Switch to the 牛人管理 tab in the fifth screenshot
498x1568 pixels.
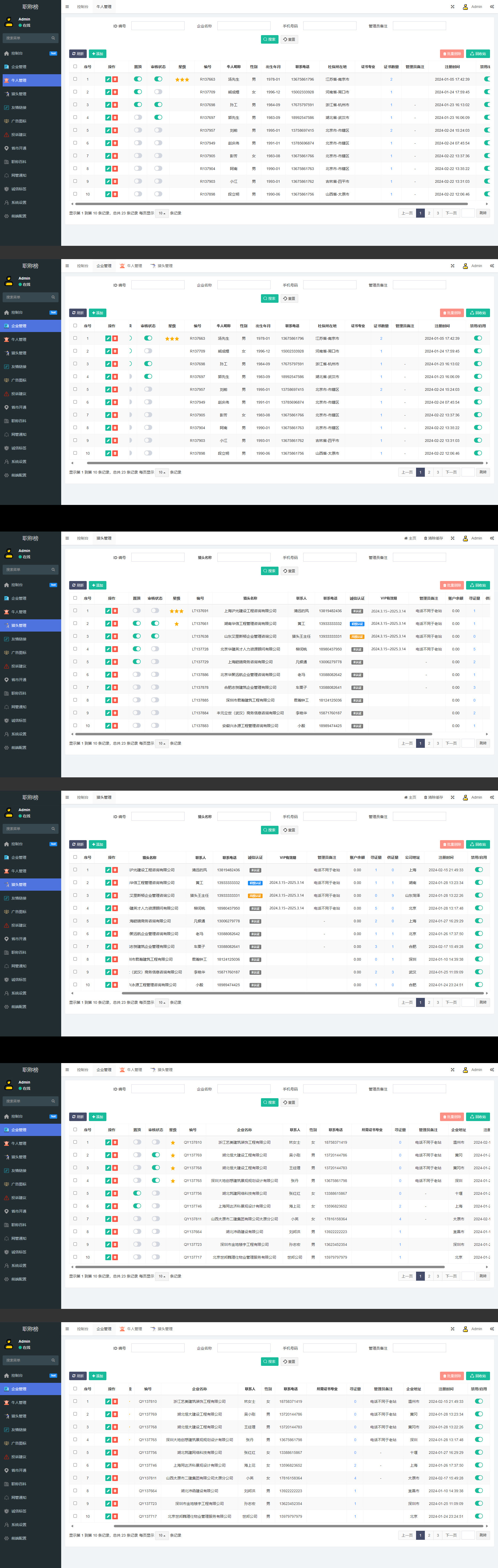[x=131, y=1069]
